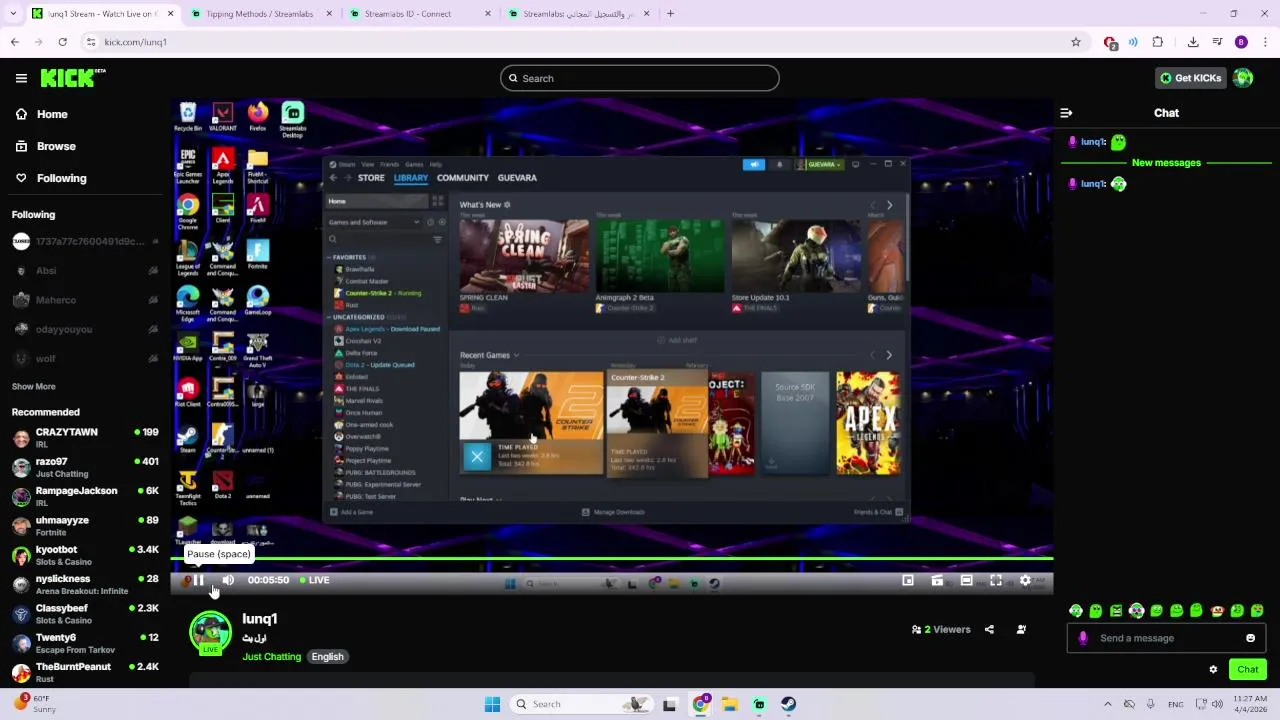
Task: Open recommended channel RampageJackson
Action: pos(85,496)
